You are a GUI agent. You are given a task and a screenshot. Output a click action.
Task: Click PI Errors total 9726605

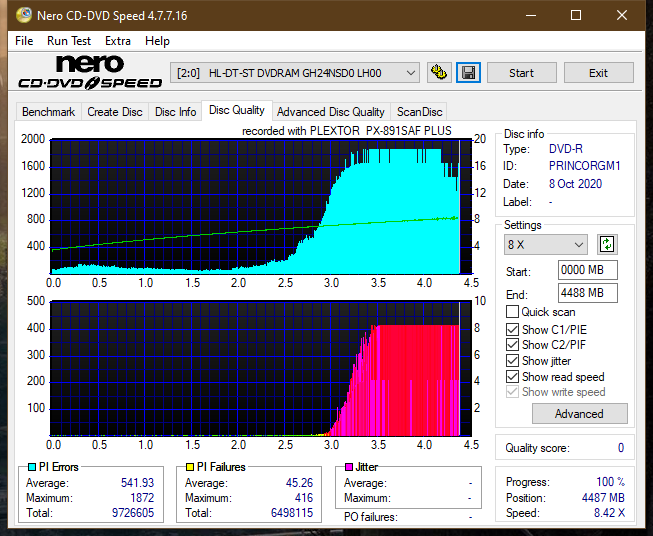pyautogui.click(x=133, y=513)
